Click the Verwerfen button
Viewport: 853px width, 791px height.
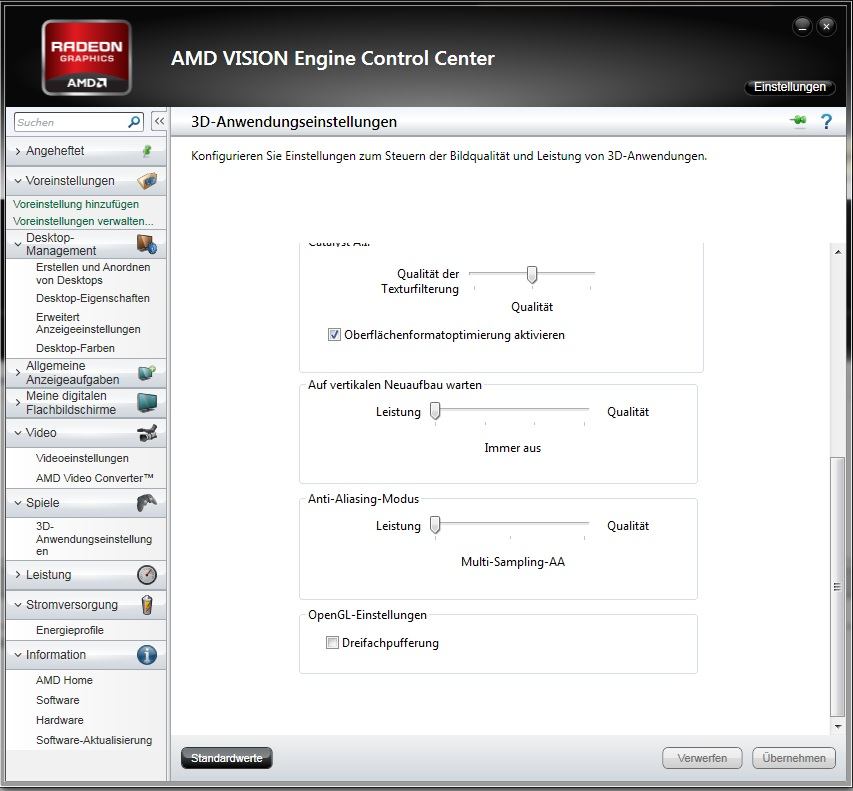pos(702,758)
